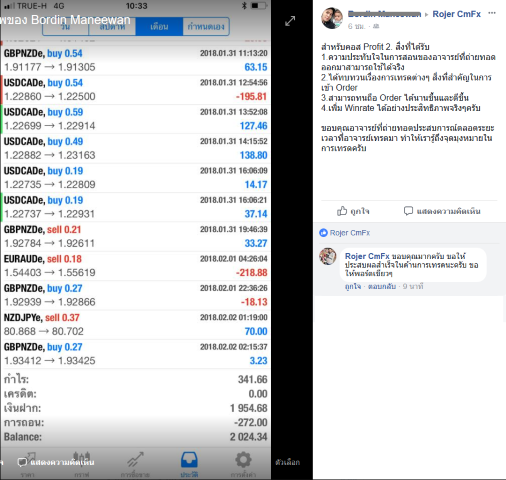
Task: Select the Week period tab
Action: coord(112,27)
